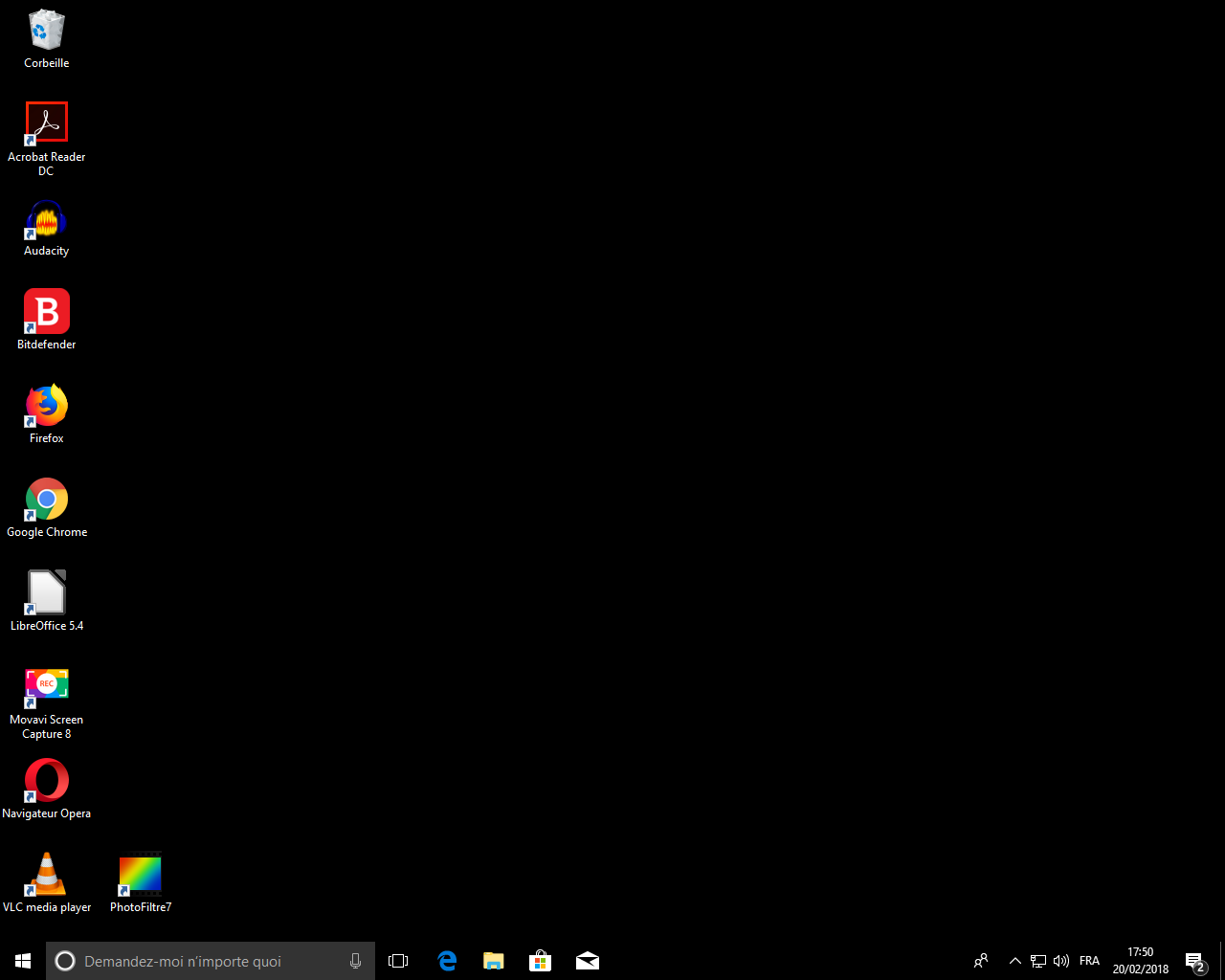Activate the Cortana microphone icon

[x=355, y=961]
